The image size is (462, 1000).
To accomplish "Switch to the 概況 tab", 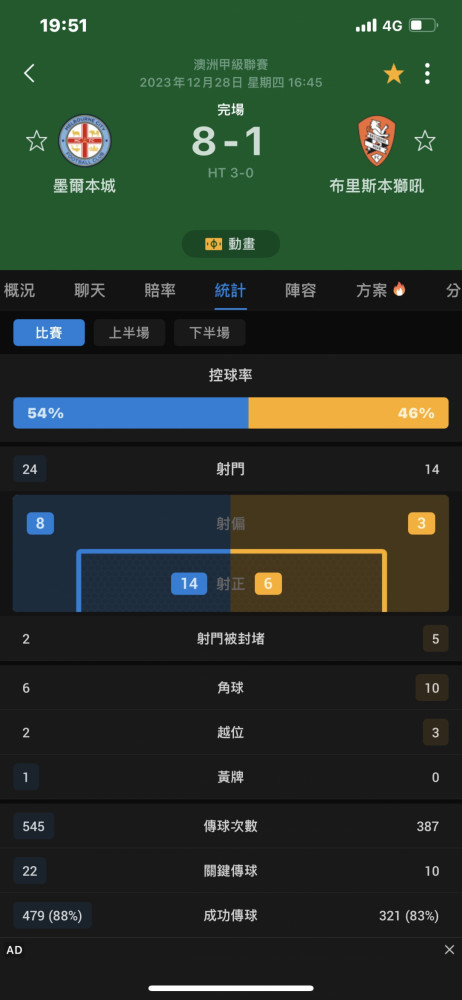I will (x=19, y=291).
